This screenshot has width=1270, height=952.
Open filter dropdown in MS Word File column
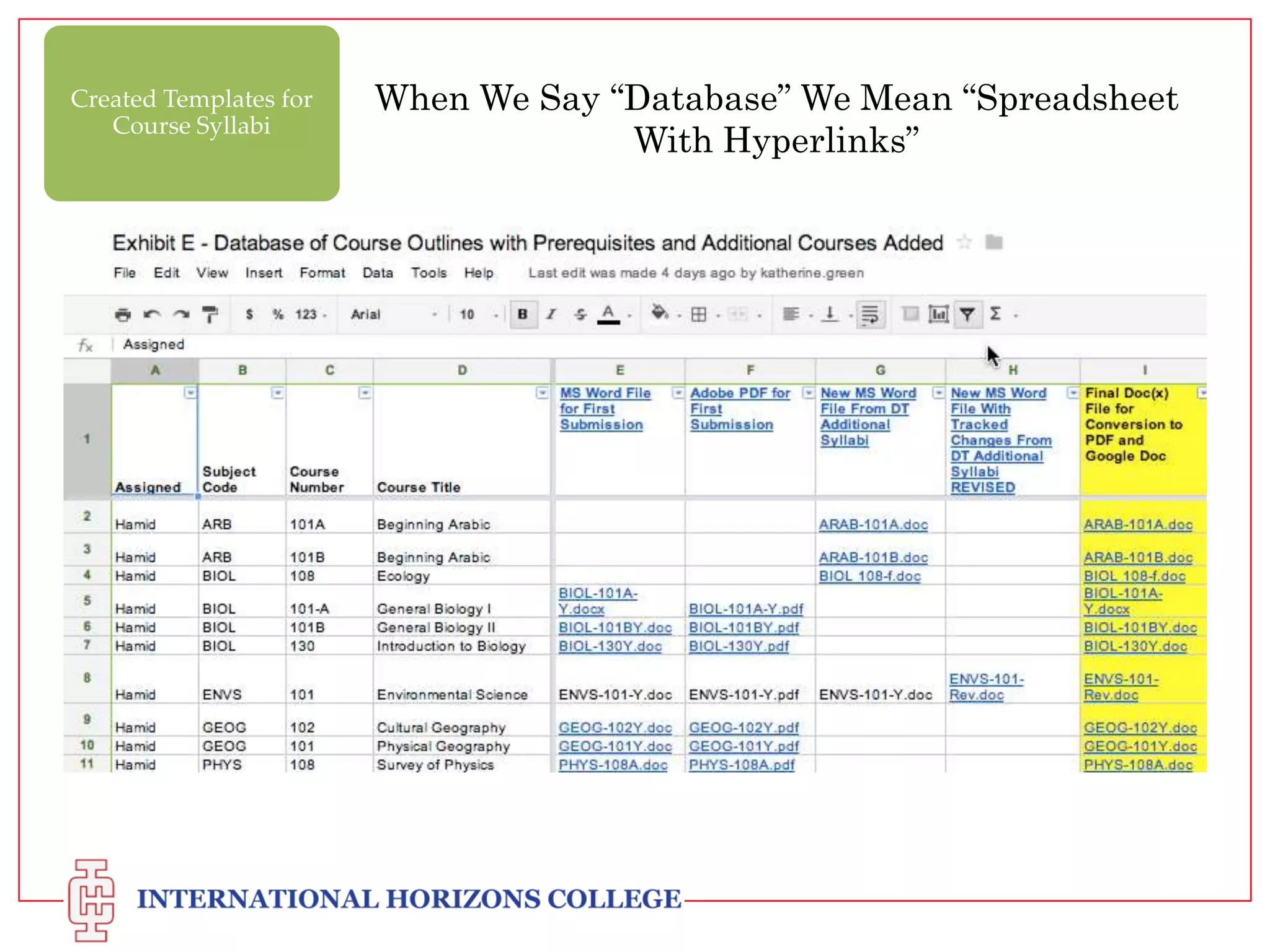click(x=678, y=393)
